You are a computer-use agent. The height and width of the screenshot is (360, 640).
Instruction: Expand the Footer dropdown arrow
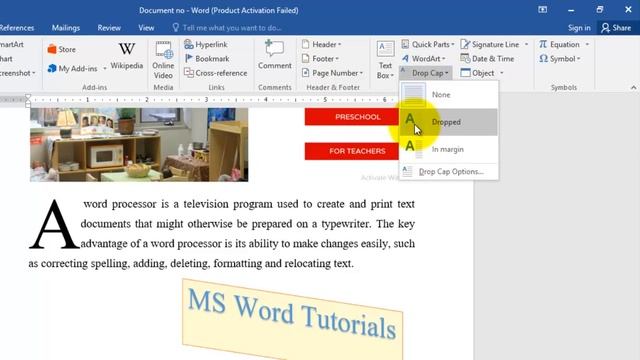tap(337, 59)
